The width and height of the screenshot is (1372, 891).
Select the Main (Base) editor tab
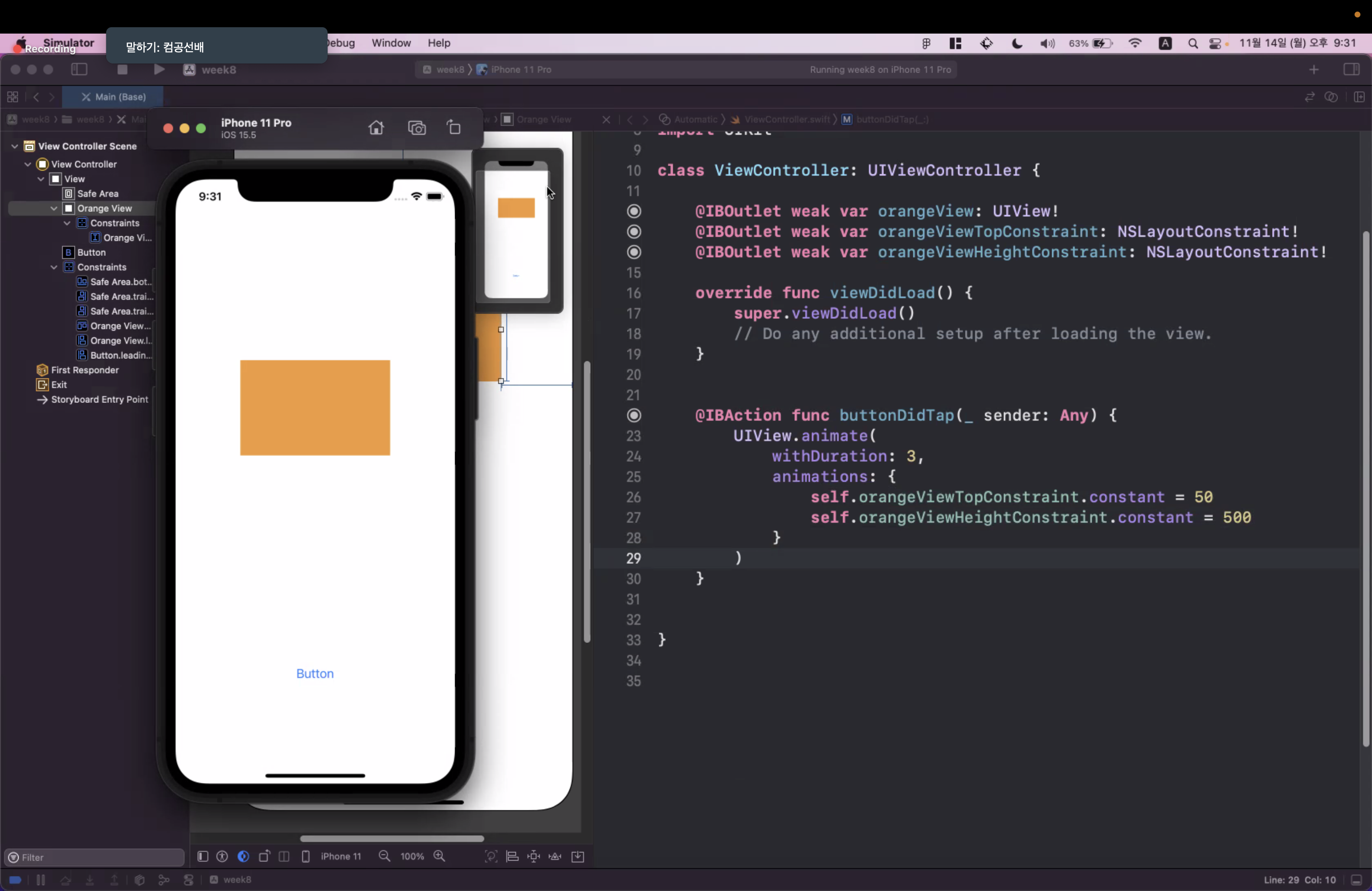coord(113,97)
